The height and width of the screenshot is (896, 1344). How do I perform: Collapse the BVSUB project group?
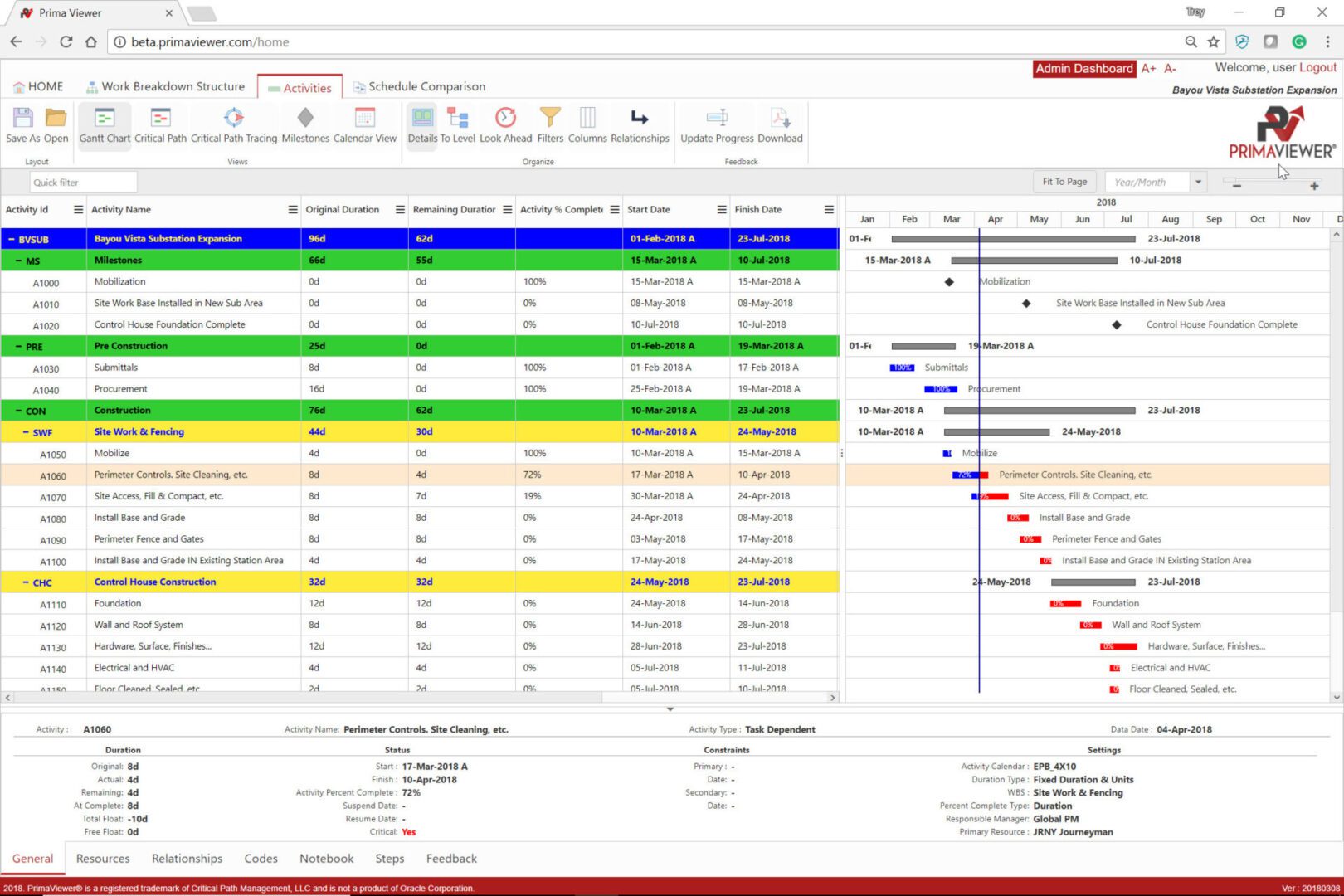(x=12, y=239)
